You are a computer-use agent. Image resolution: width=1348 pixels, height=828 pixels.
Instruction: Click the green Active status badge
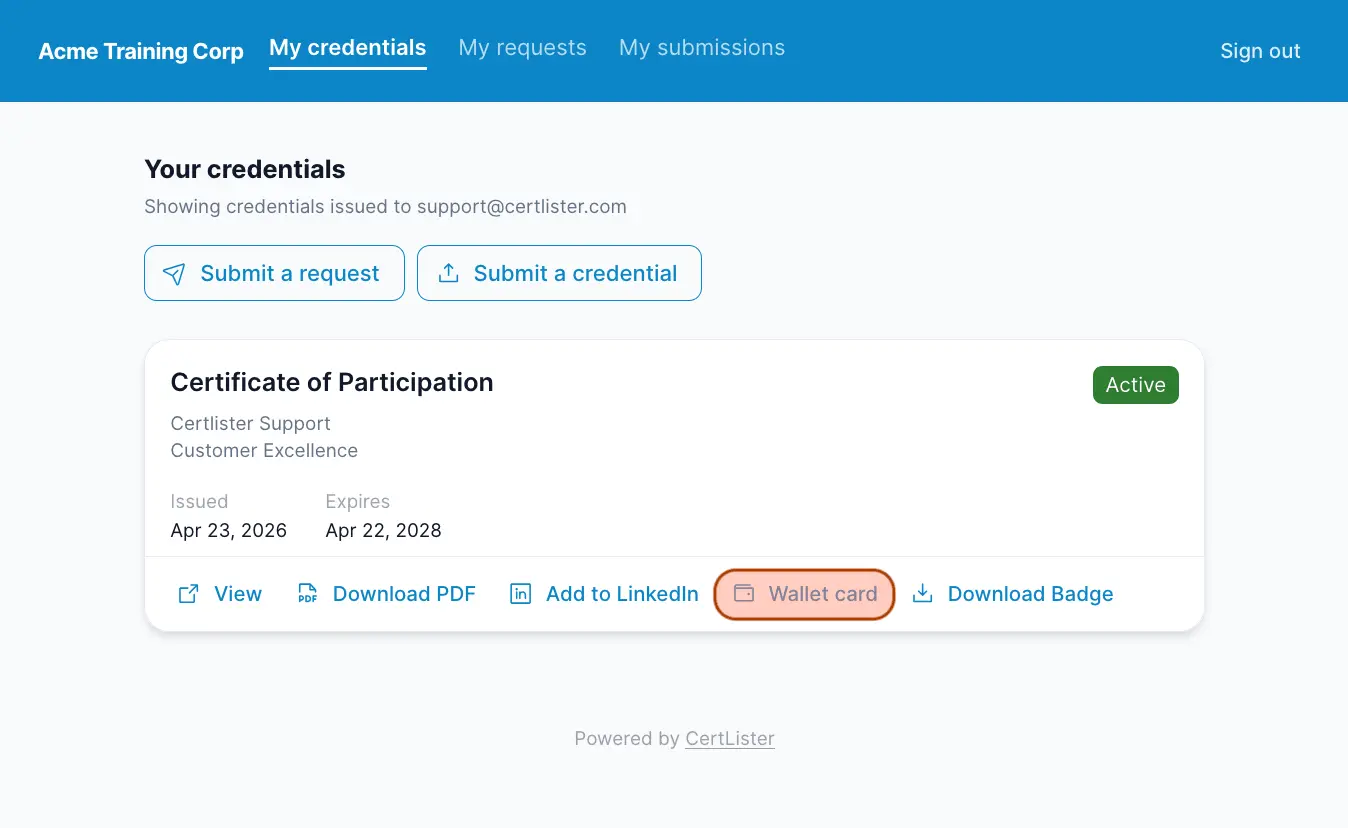[x=1135, y=385]
